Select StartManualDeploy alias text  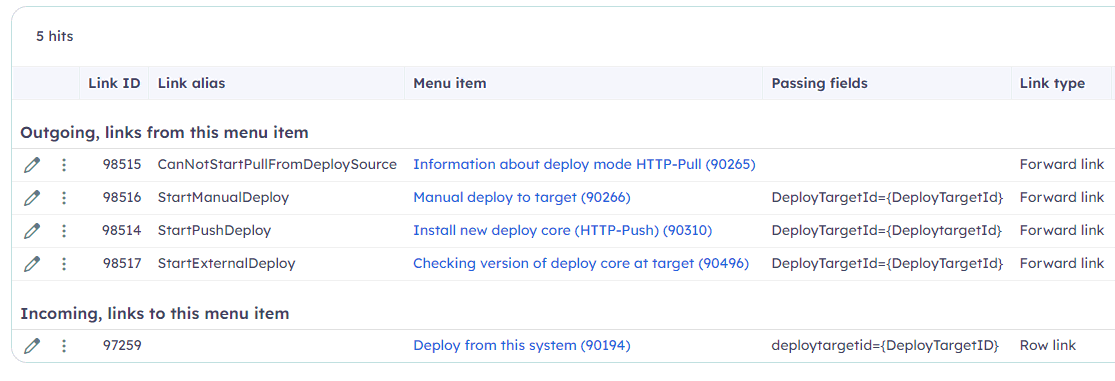[x=223, y=198]
